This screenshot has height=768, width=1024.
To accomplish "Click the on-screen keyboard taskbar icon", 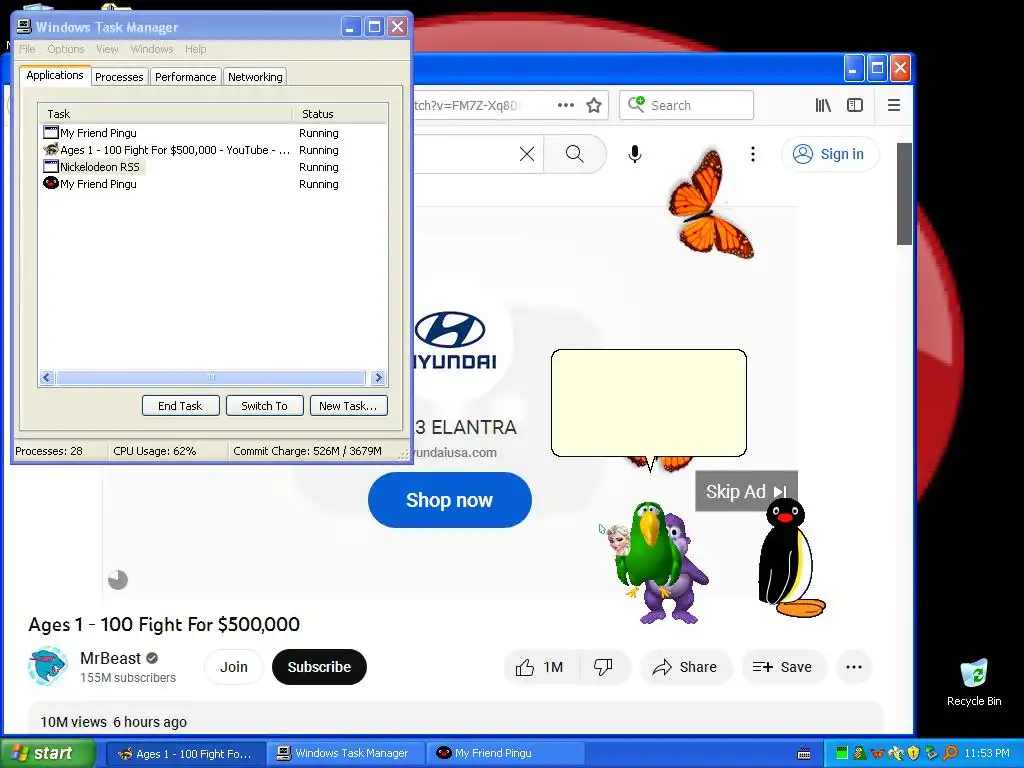I will coord(805,754).
